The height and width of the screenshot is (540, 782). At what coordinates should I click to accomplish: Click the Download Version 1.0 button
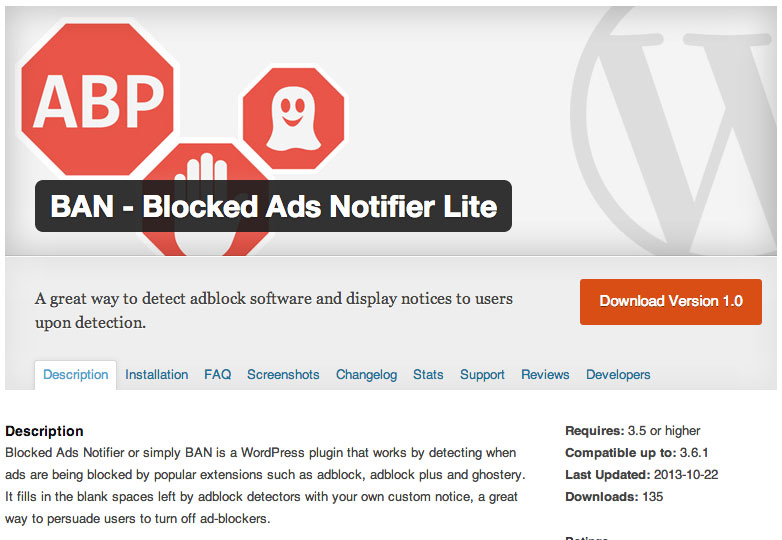670,302
